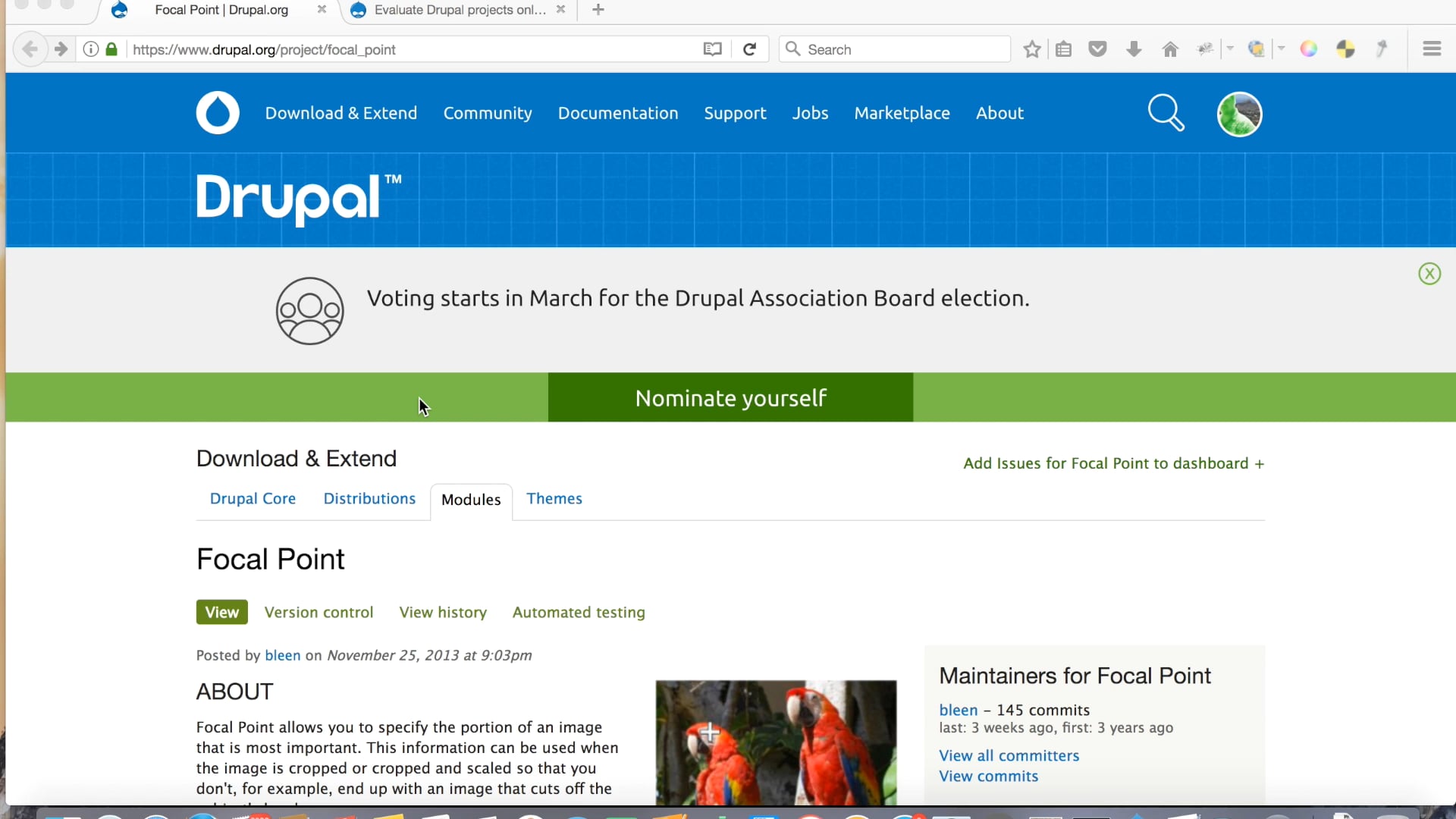The image size is (1456, 819).
Task: Click the pin extension icon
Action: tap(1382, 49)
